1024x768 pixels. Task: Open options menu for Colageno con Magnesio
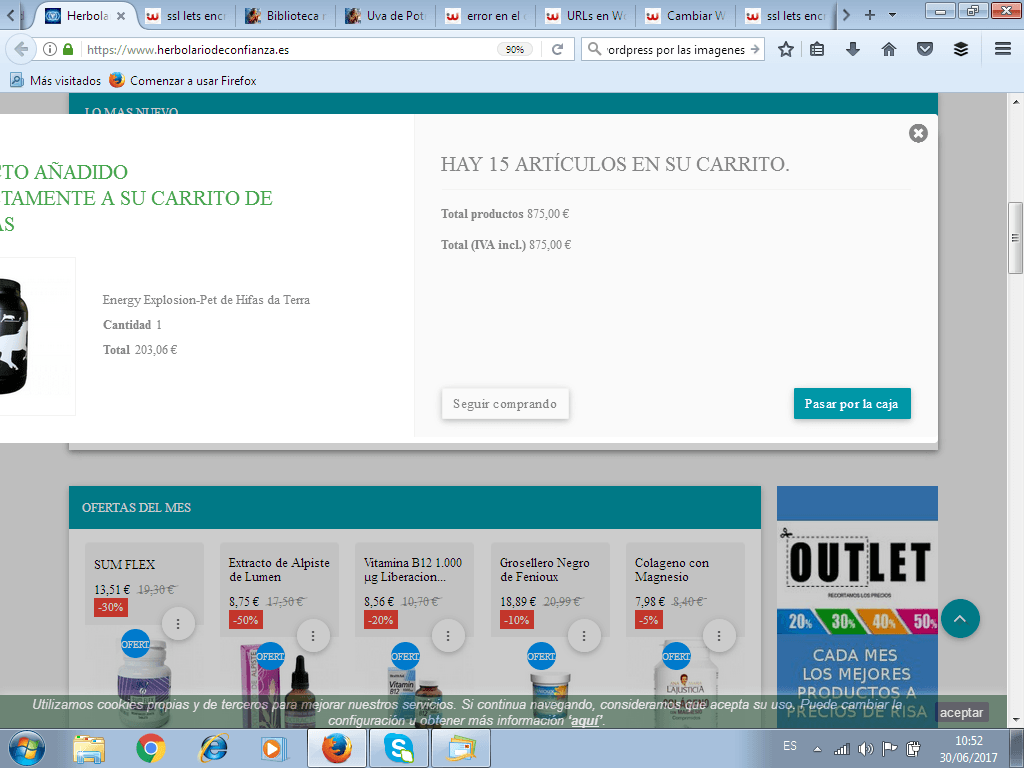(719, 635)
